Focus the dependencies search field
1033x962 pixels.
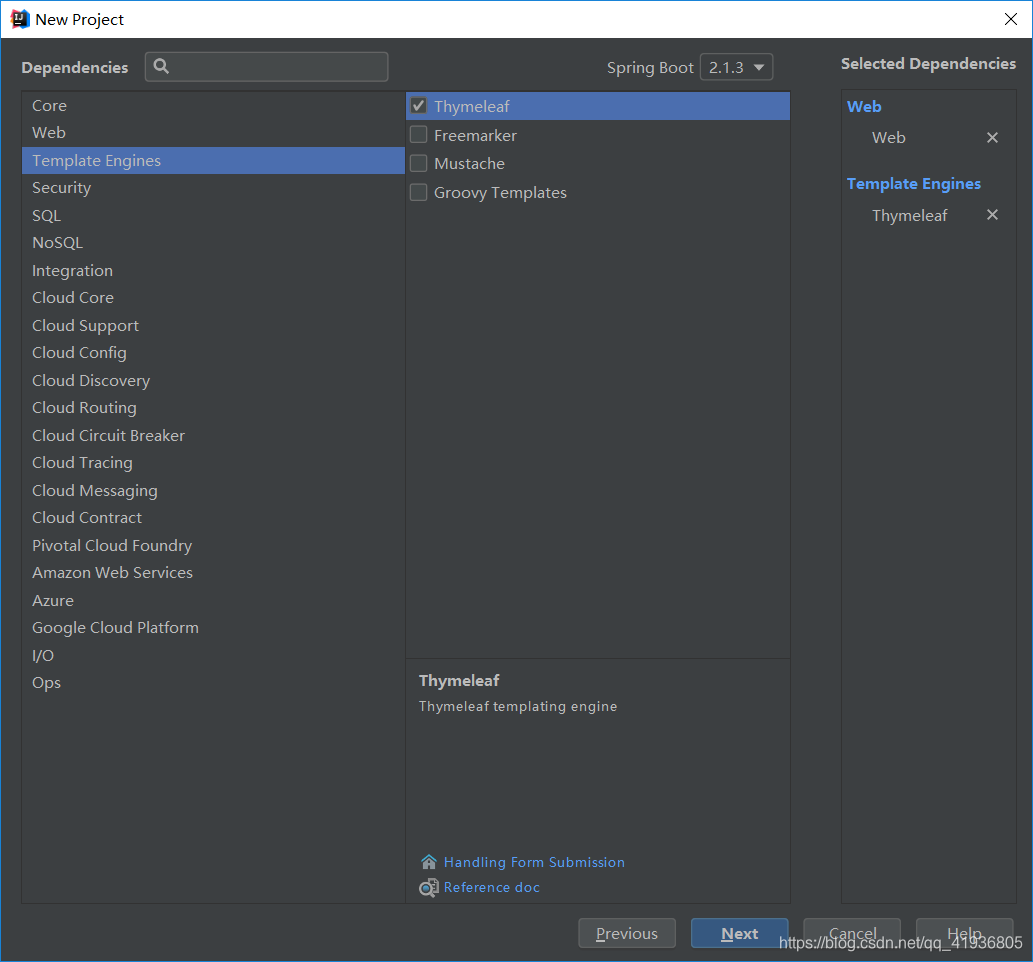(266, 67)
